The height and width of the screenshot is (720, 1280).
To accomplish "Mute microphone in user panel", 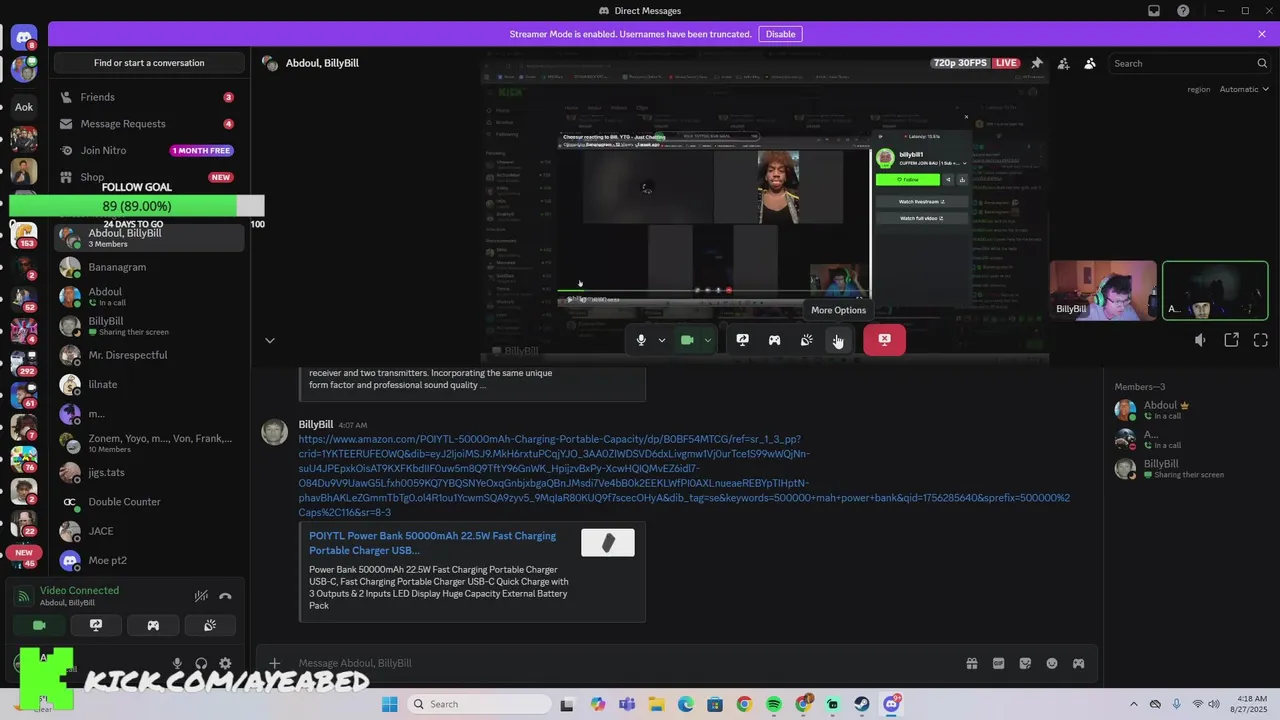I will [177, 663].
